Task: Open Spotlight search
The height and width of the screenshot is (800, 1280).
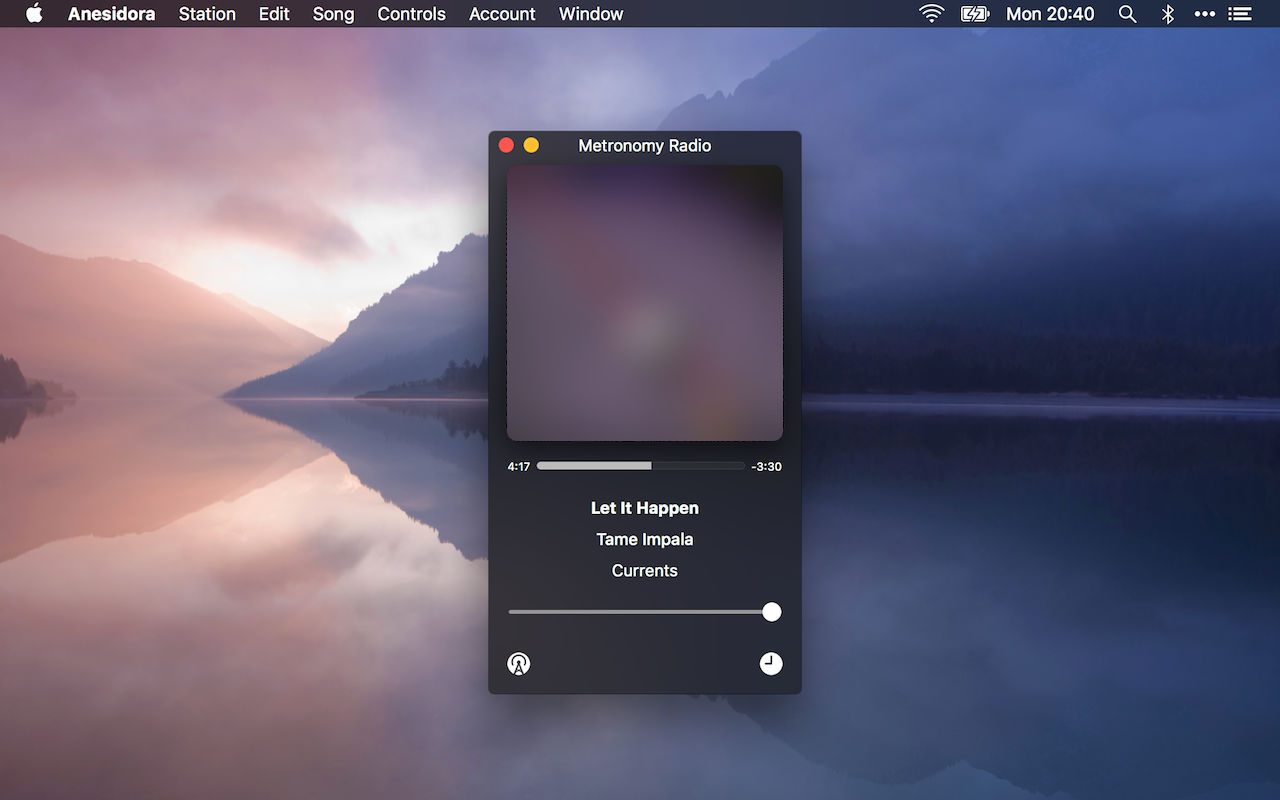Action: point(1127,14)
